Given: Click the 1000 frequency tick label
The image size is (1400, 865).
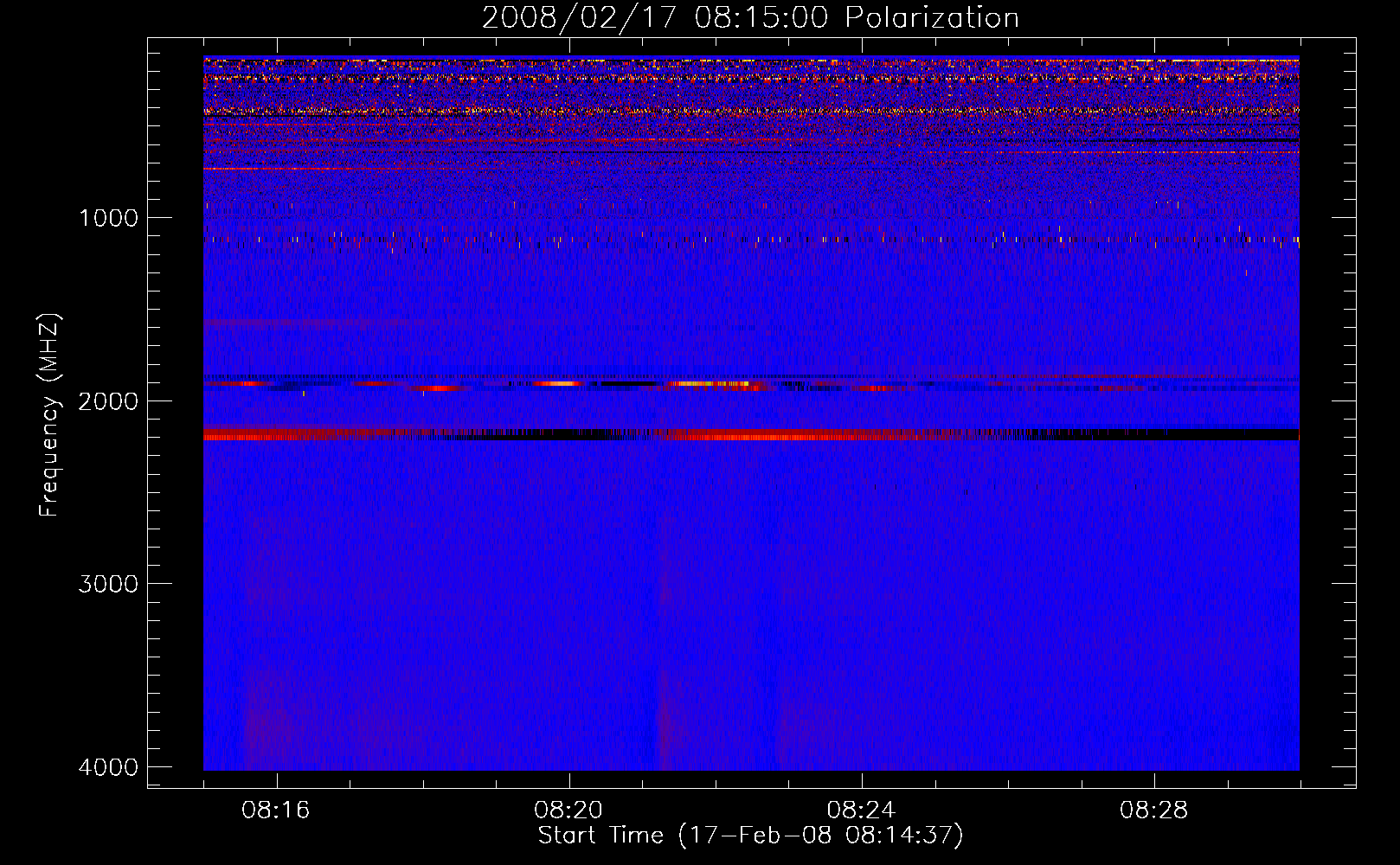Looking at the screenshot, I should coord(108,218).
